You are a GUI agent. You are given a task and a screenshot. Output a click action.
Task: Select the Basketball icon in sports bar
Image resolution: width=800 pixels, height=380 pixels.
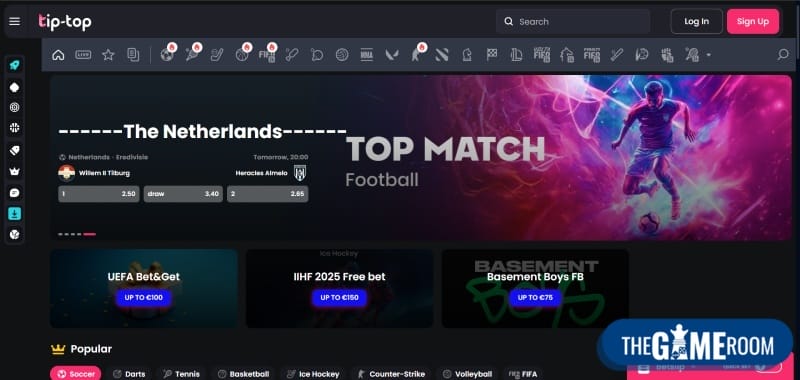coord(242,54)
